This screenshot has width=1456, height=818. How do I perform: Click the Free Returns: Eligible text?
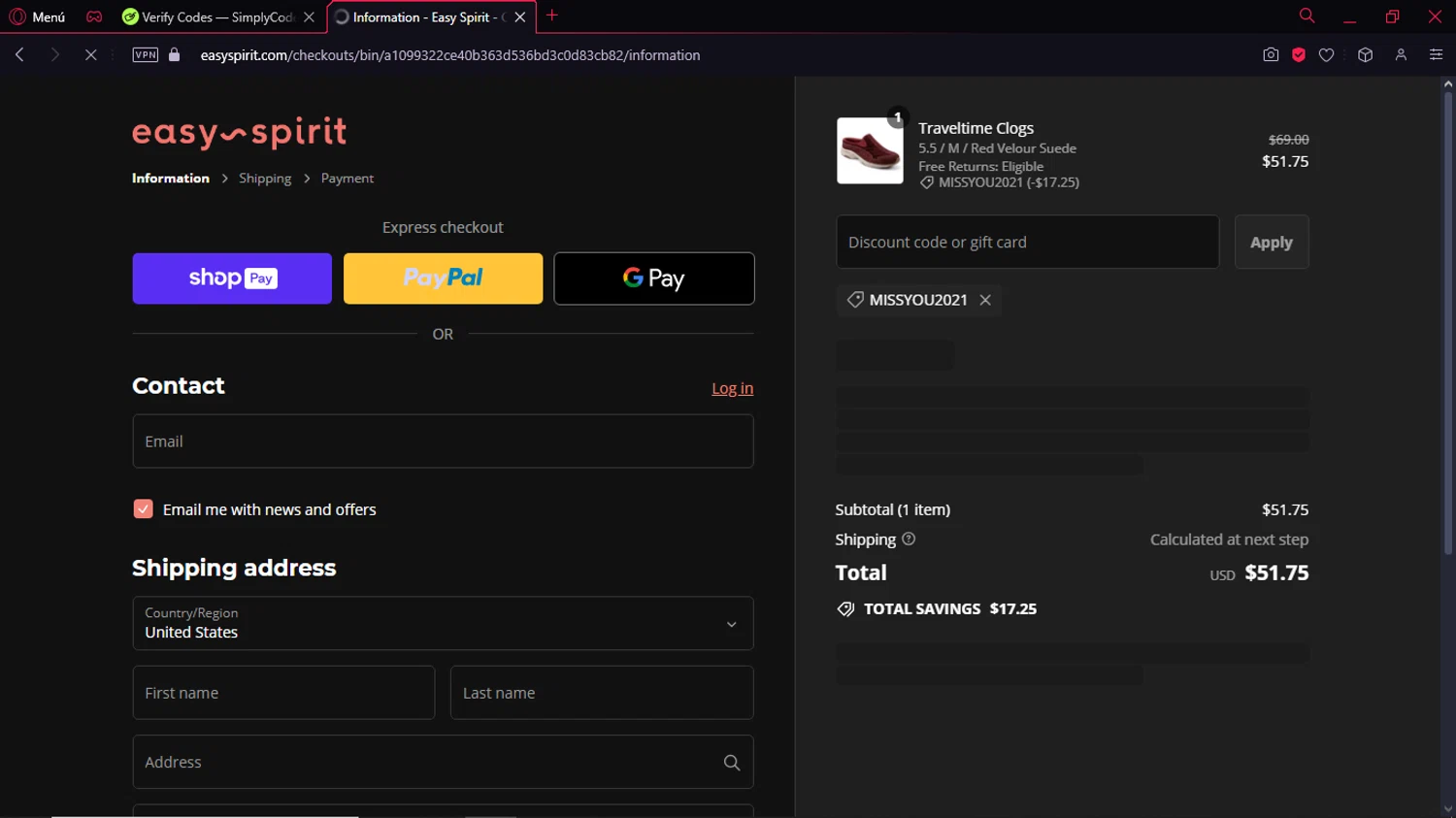click(980, 166)
